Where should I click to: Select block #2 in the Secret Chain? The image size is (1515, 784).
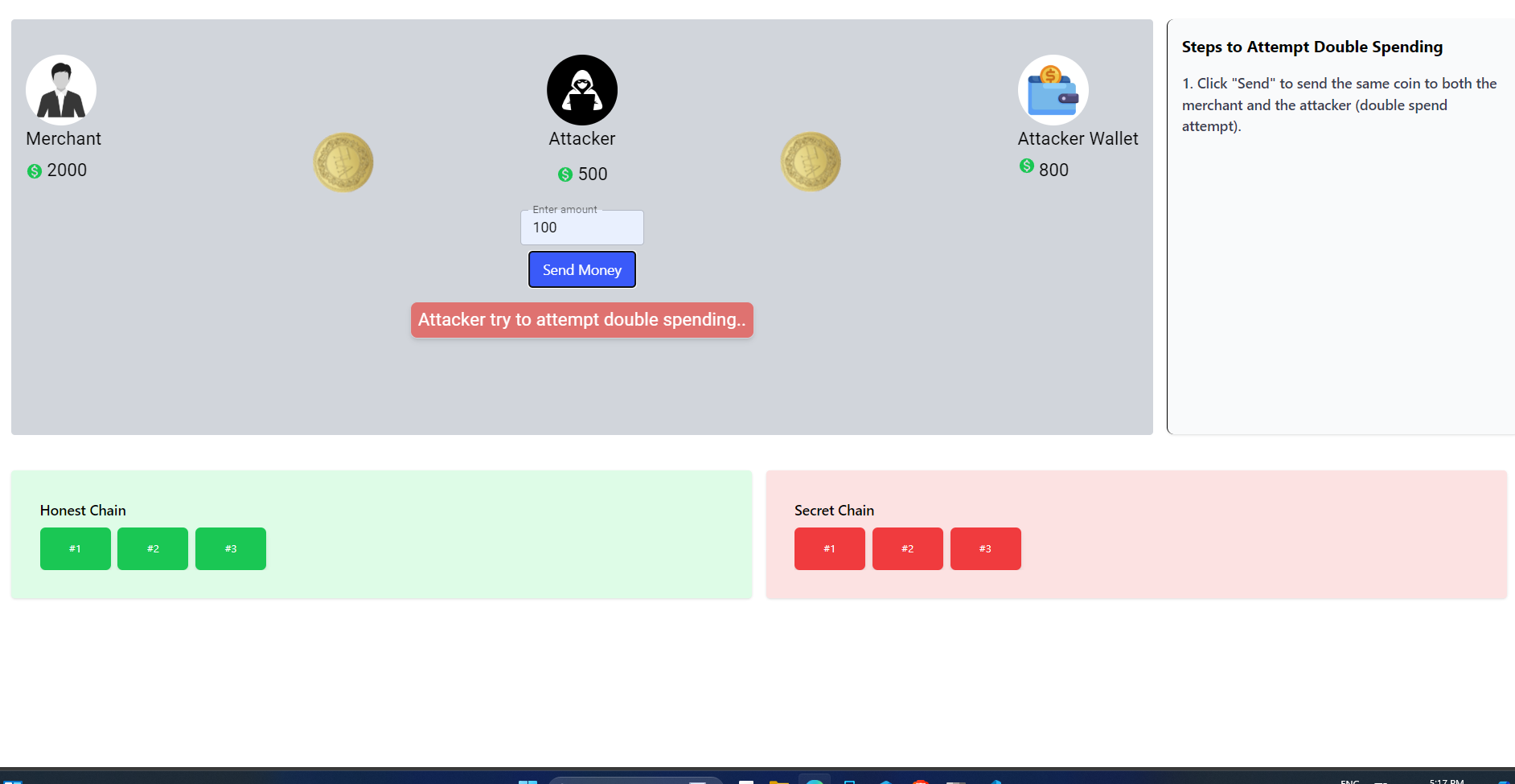(908, 549)
